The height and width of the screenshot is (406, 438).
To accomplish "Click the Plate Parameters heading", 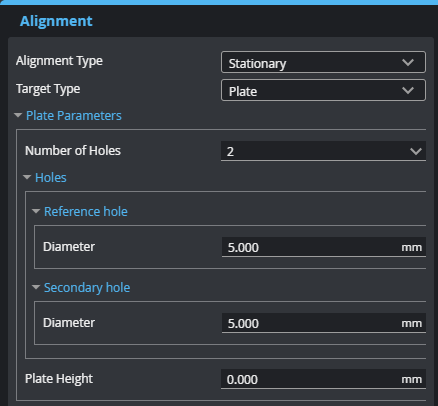I will click(x=74, y=116).
